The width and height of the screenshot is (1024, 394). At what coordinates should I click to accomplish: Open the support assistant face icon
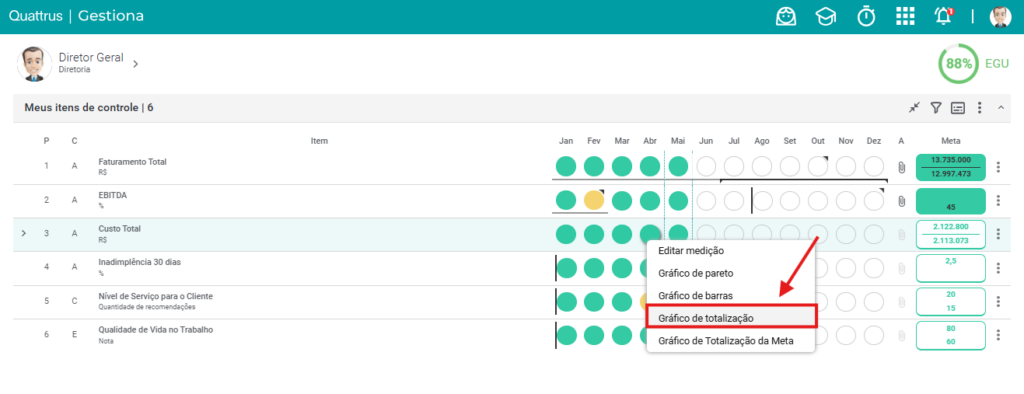[786, 16]
